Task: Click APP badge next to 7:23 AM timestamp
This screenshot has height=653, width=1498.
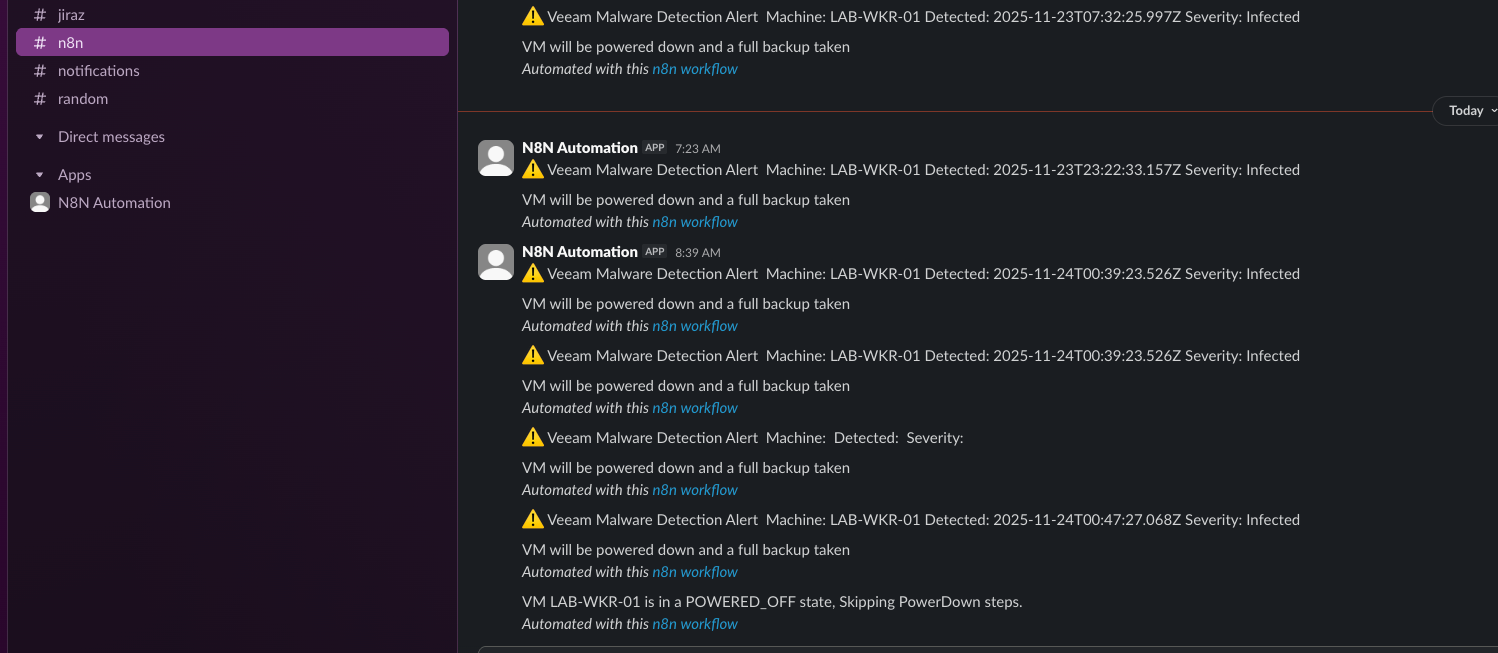Action: 655,148
